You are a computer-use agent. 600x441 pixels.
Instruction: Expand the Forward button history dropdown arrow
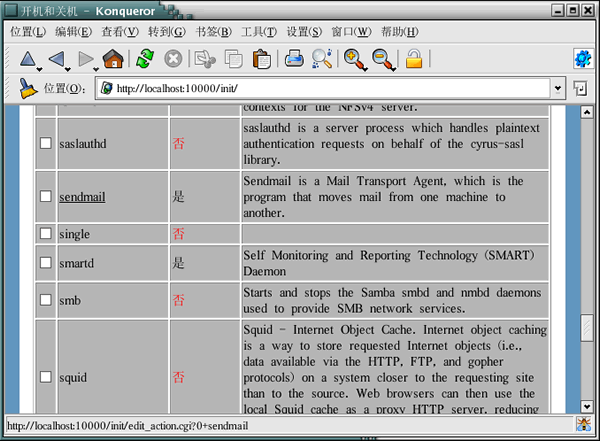[96, 69]
